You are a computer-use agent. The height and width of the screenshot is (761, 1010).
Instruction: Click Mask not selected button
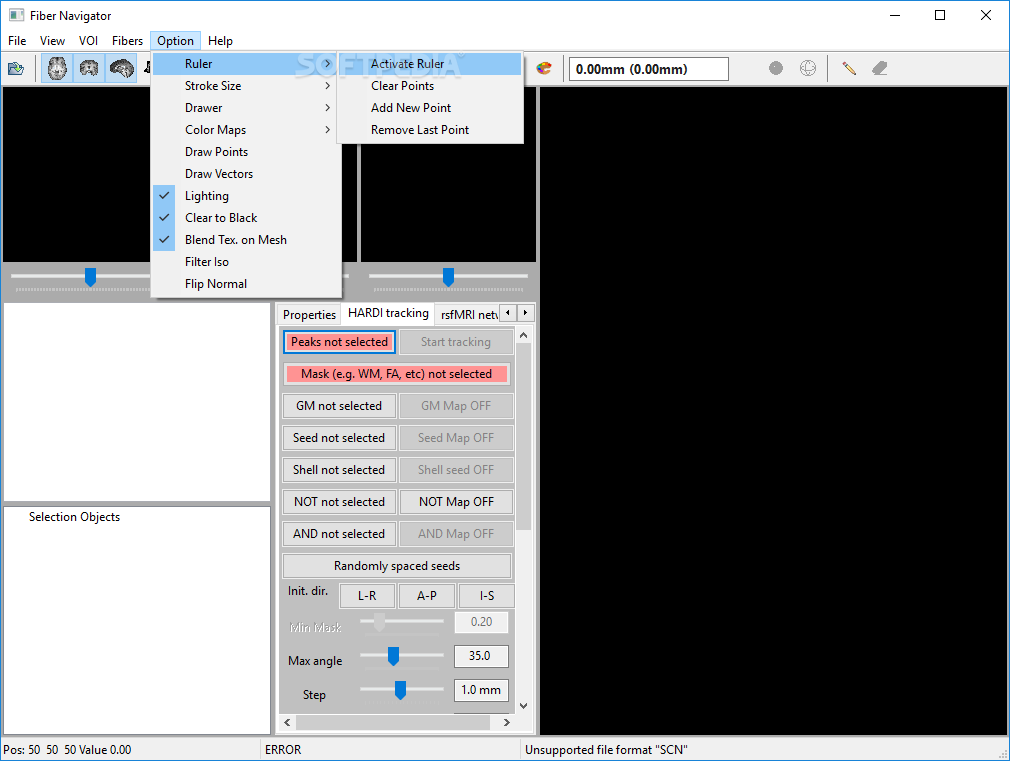tap(397, 374)
